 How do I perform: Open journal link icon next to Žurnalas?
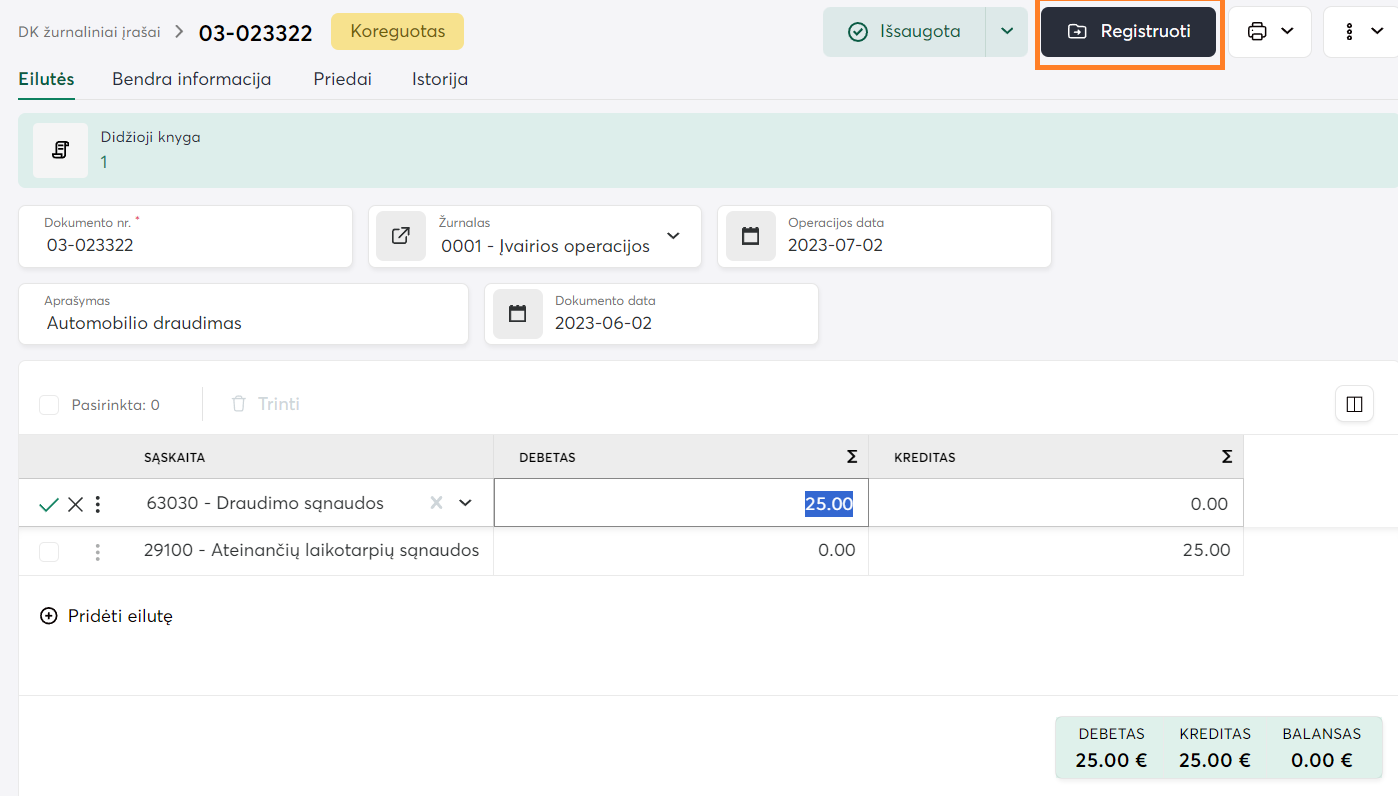click(401, 236)
